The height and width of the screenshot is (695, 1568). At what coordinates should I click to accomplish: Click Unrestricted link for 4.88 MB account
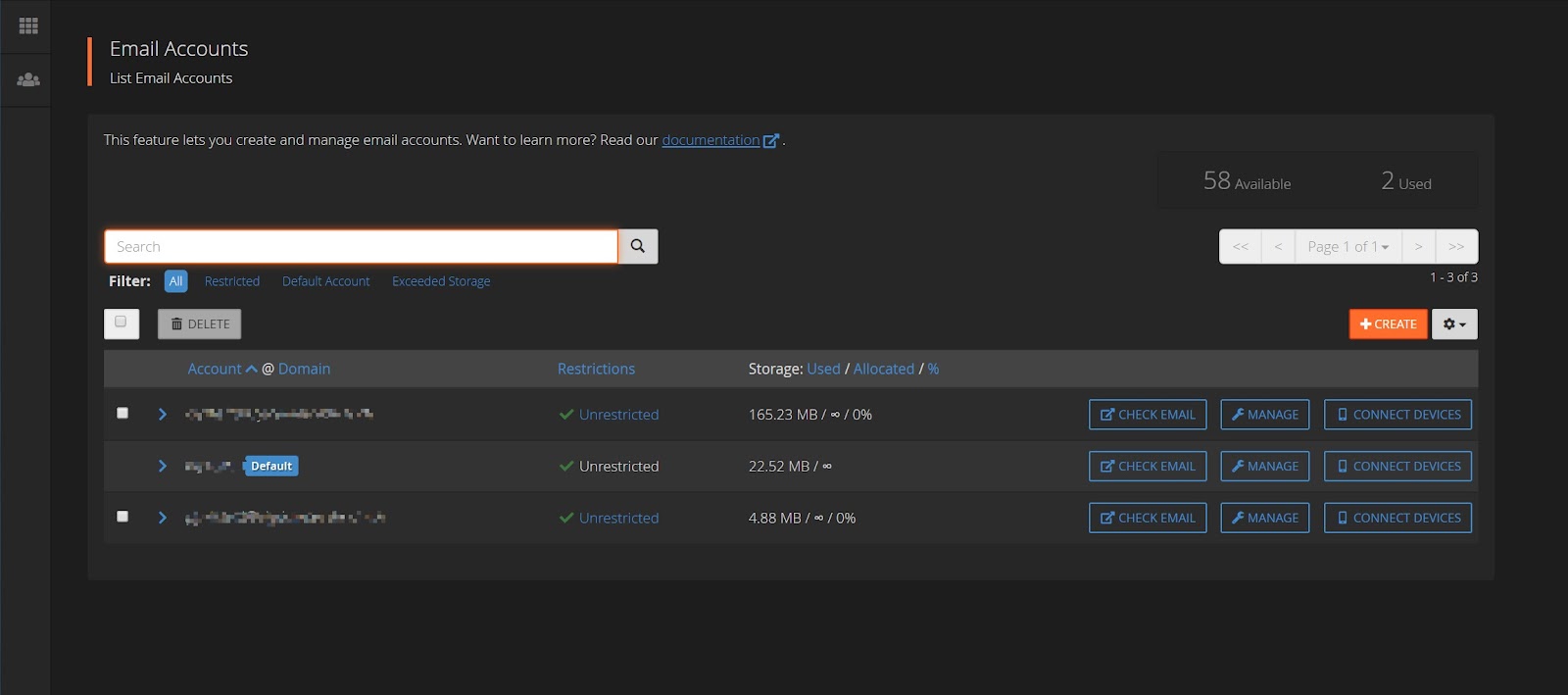[x=618, y=518]
